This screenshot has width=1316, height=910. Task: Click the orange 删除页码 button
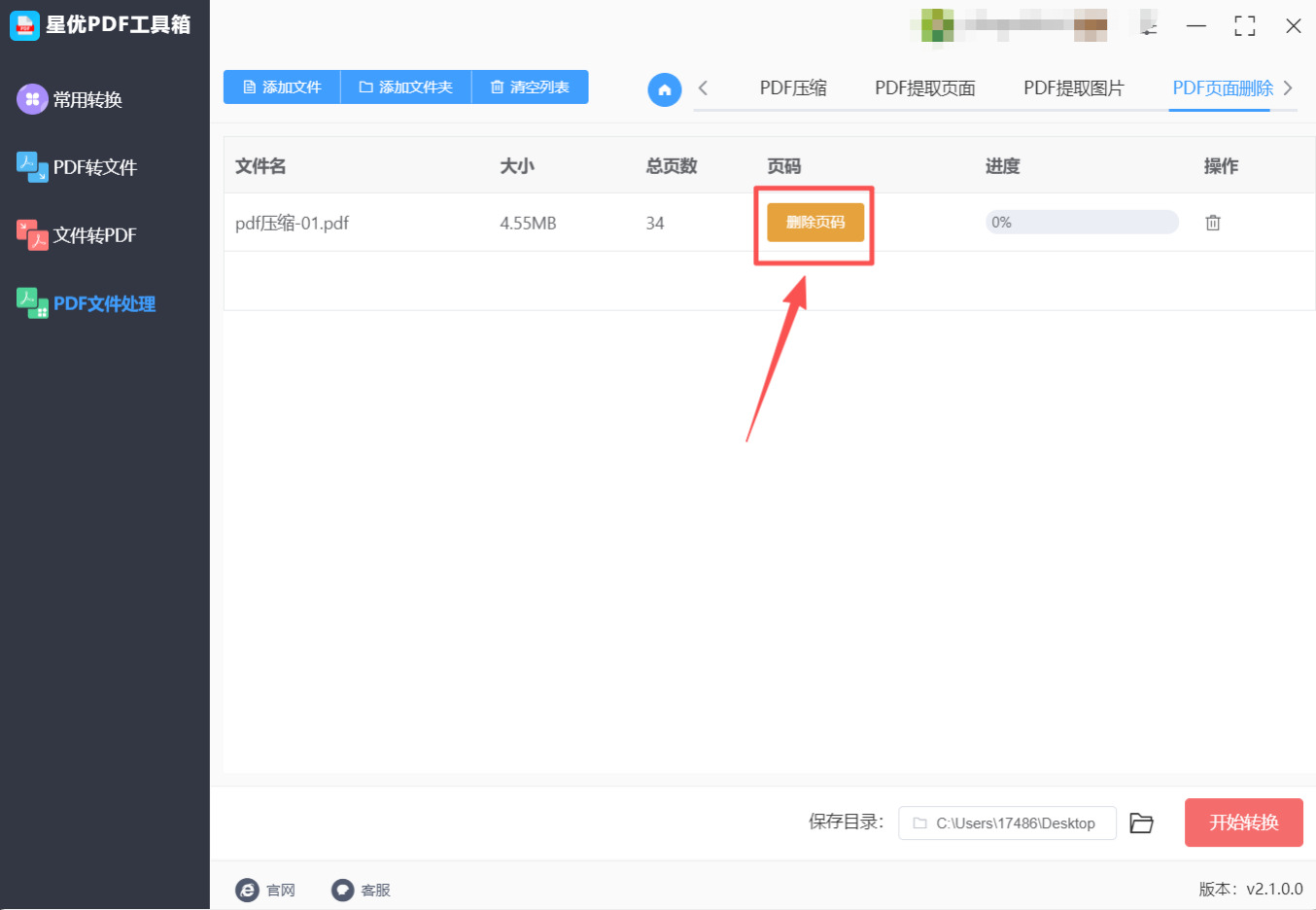pos(815,223)
